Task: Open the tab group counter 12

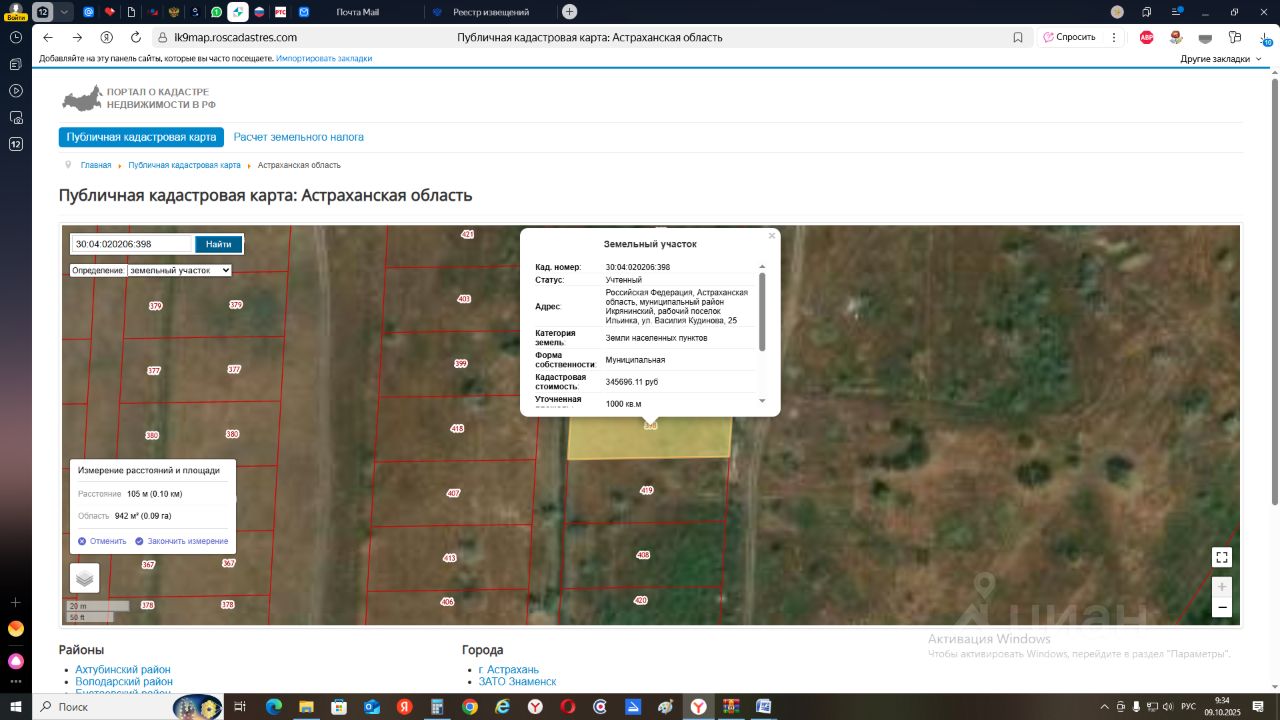Action: pos(43,12)
